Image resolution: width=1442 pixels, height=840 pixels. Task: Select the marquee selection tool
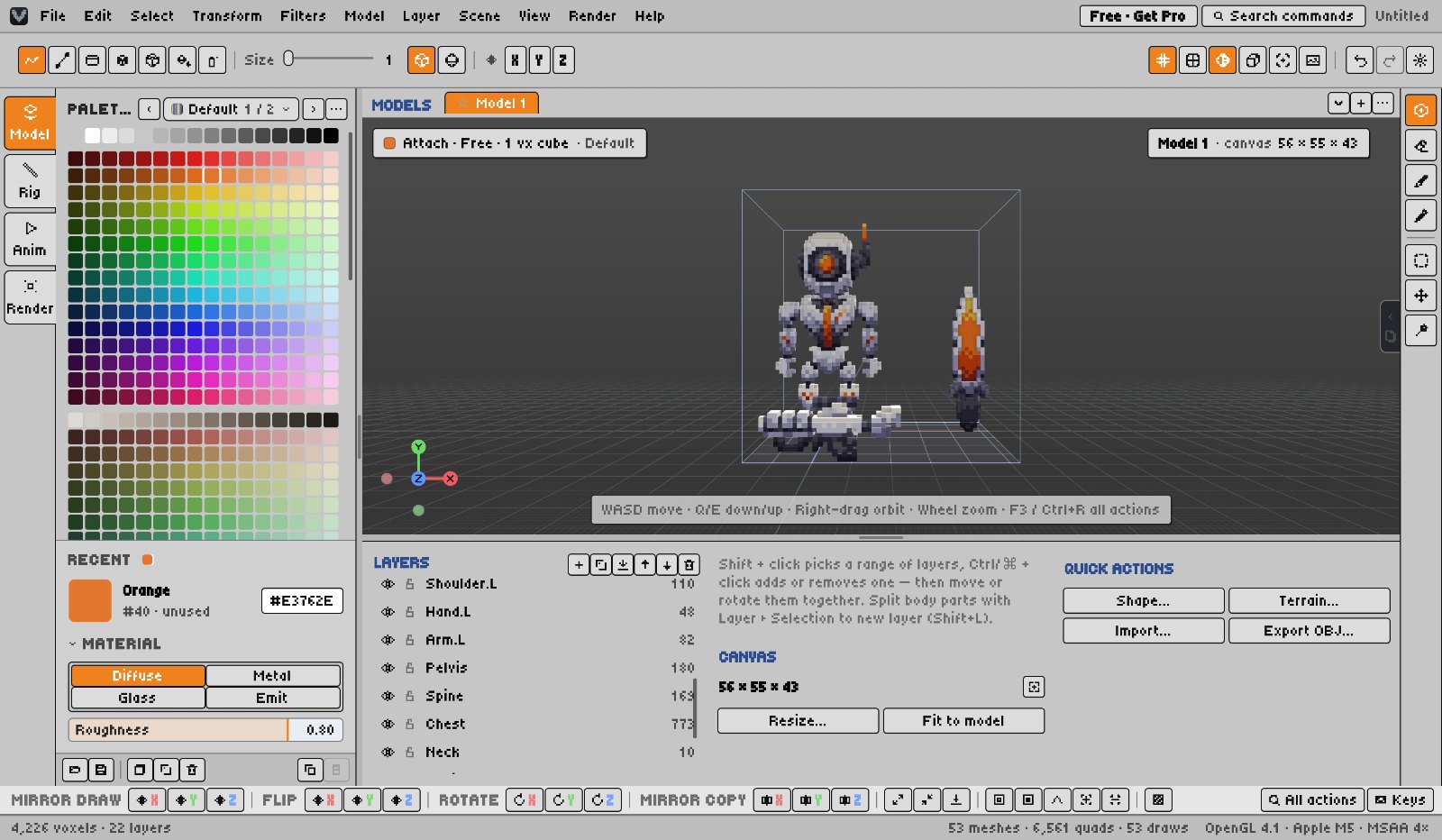point(1421,260)
